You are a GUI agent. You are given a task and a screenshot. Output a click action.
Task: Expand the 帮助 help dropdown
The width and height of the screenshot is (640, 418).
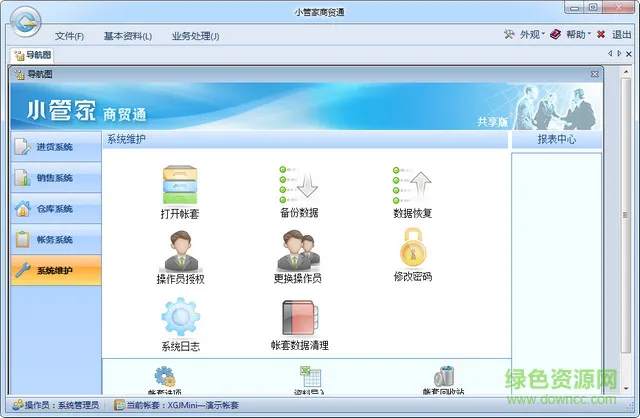[570, 35]
